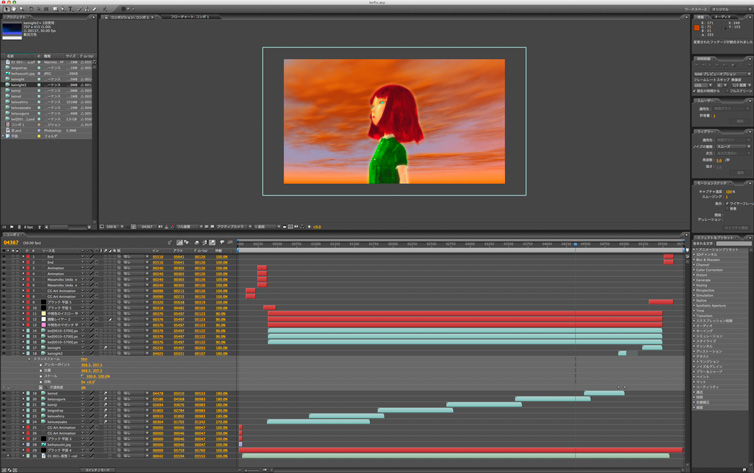Select the Eraser tool
The image size is (754, 473).
tap(95, 9)
